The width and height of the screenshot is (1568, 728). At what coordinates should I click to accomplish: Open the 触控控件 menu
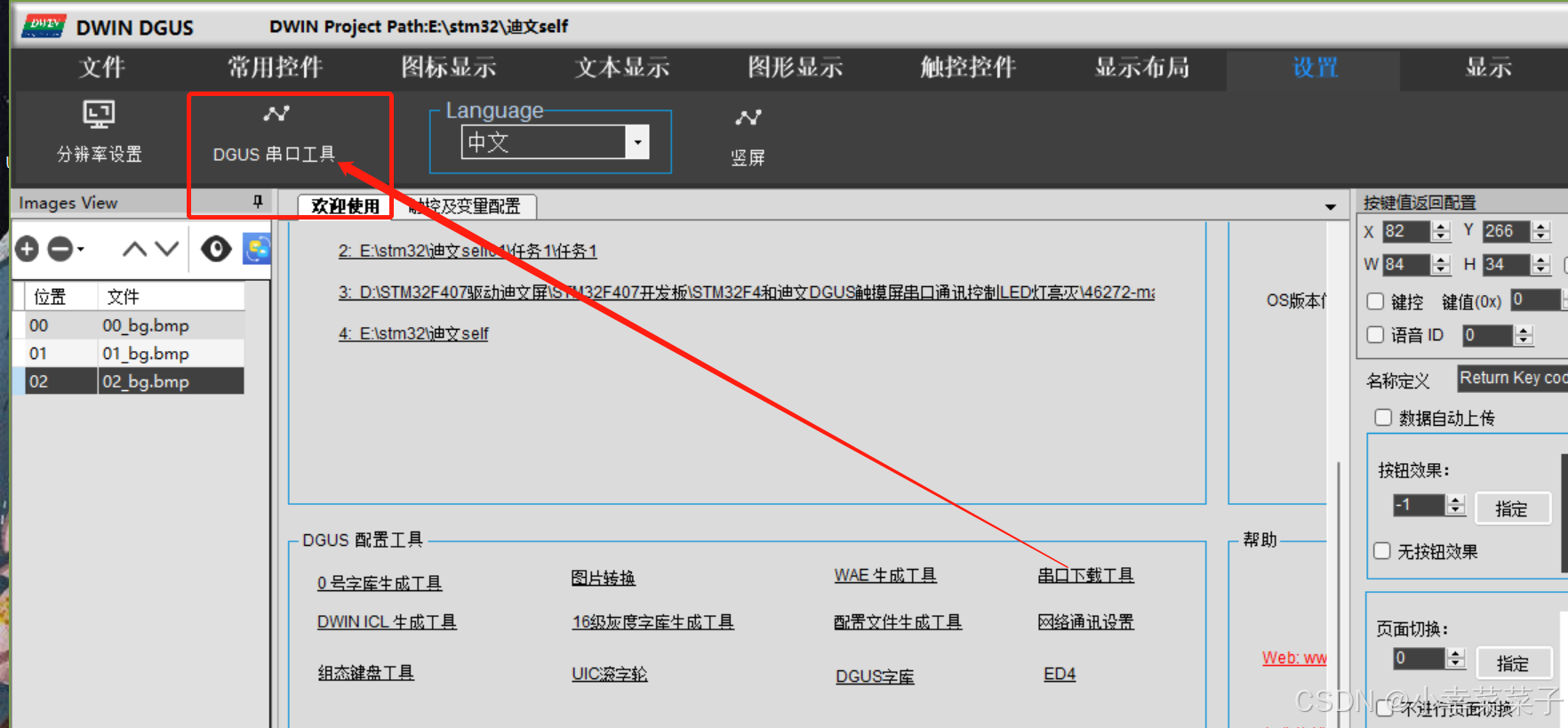tap(968, 68)
